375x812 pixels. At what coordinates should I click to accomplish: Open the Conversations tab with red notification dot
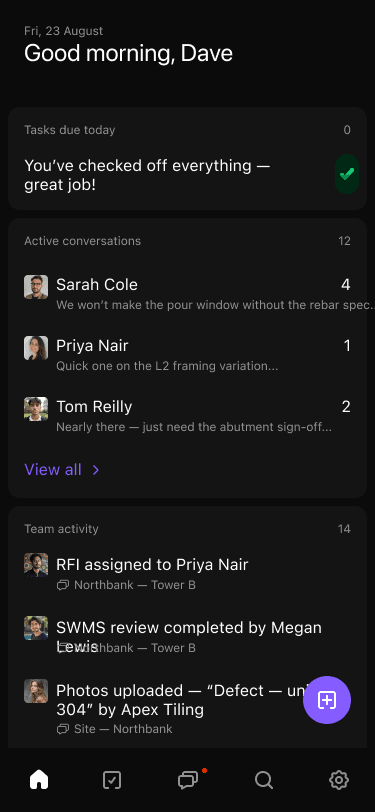point(188,779)
